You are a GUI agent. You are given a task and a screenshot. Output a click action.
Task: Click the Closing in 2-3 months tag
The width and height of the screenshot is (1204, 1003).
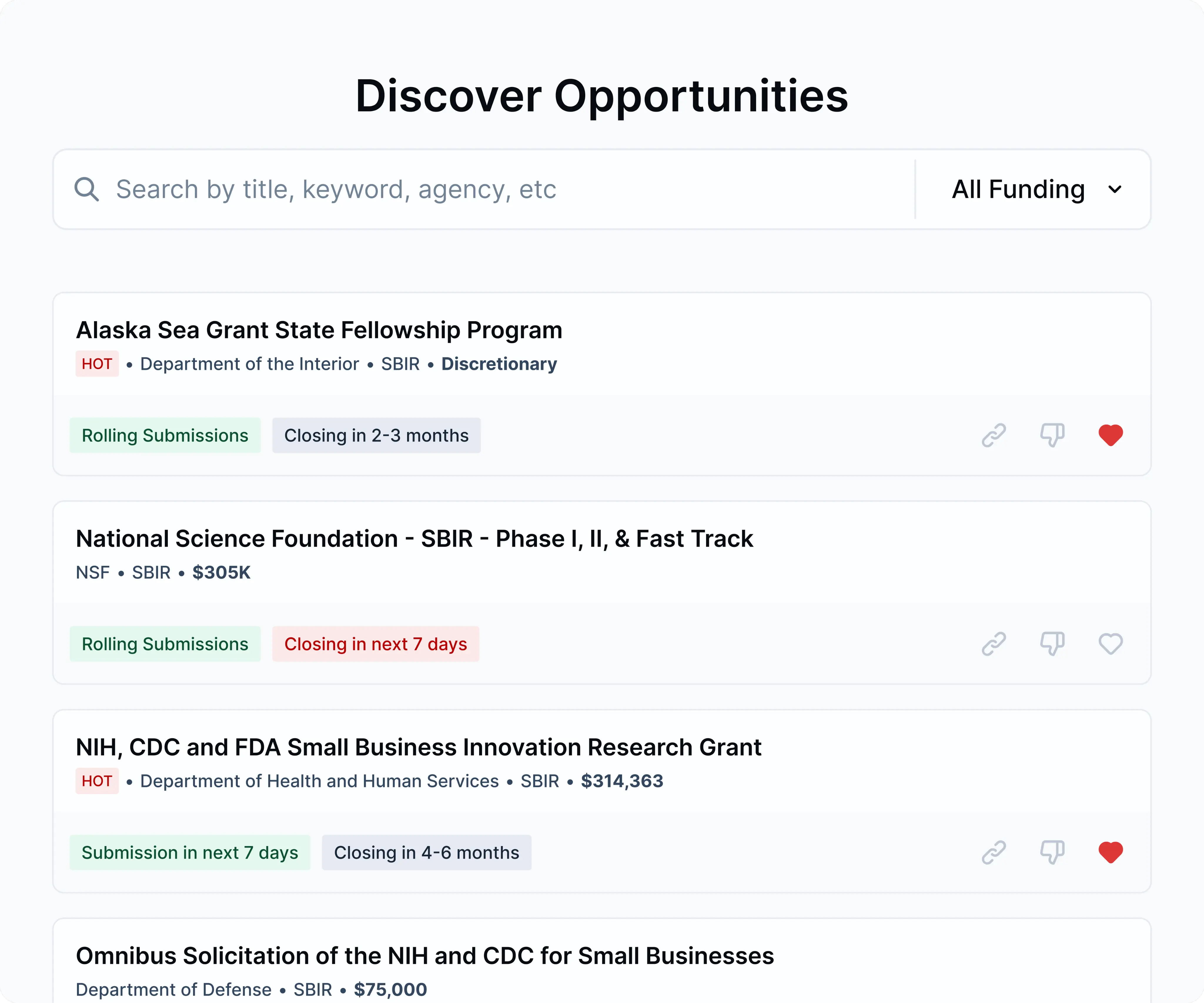coord(376,436)
